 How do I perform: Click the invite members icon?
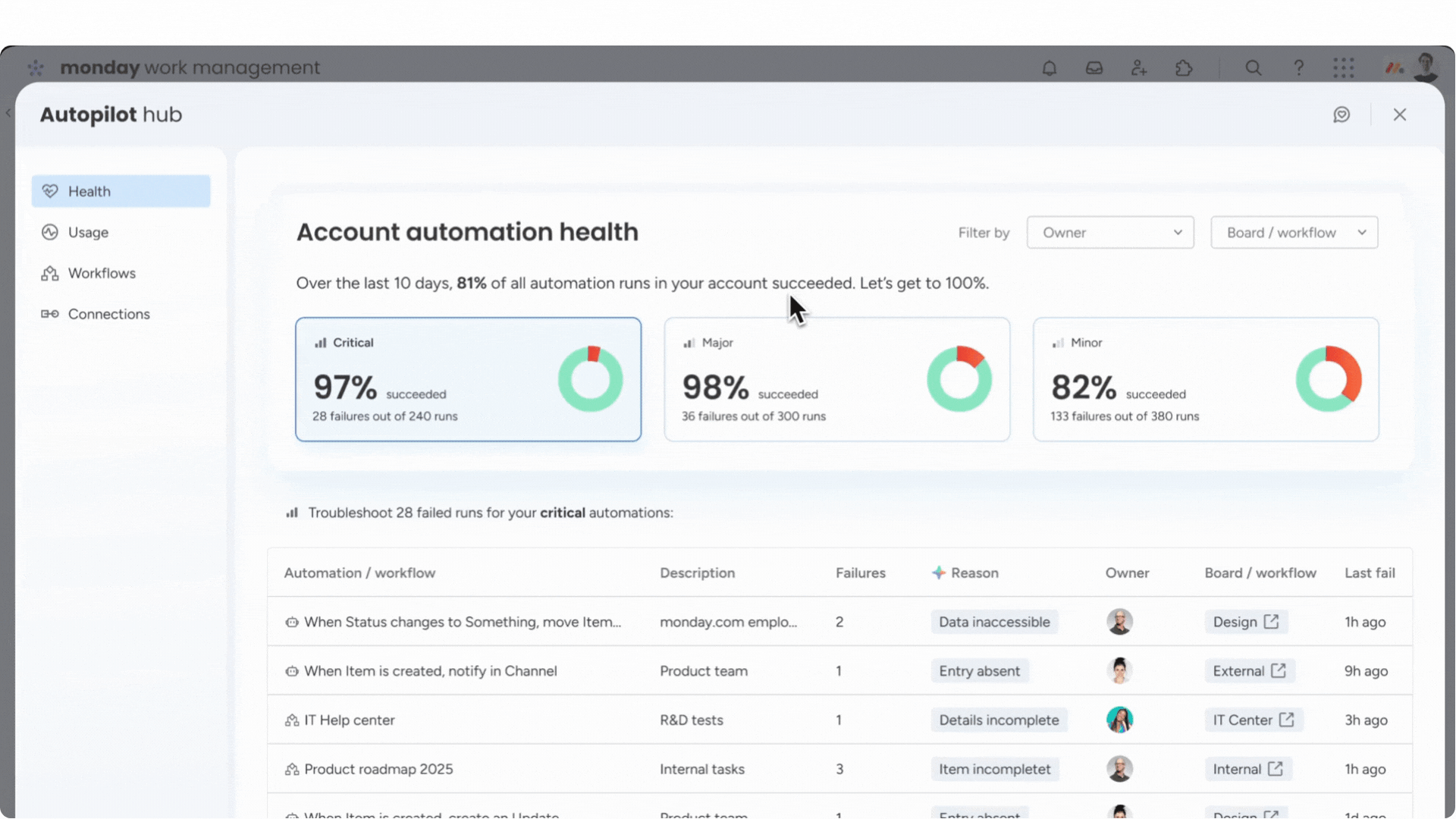(x=1139, y=67)
